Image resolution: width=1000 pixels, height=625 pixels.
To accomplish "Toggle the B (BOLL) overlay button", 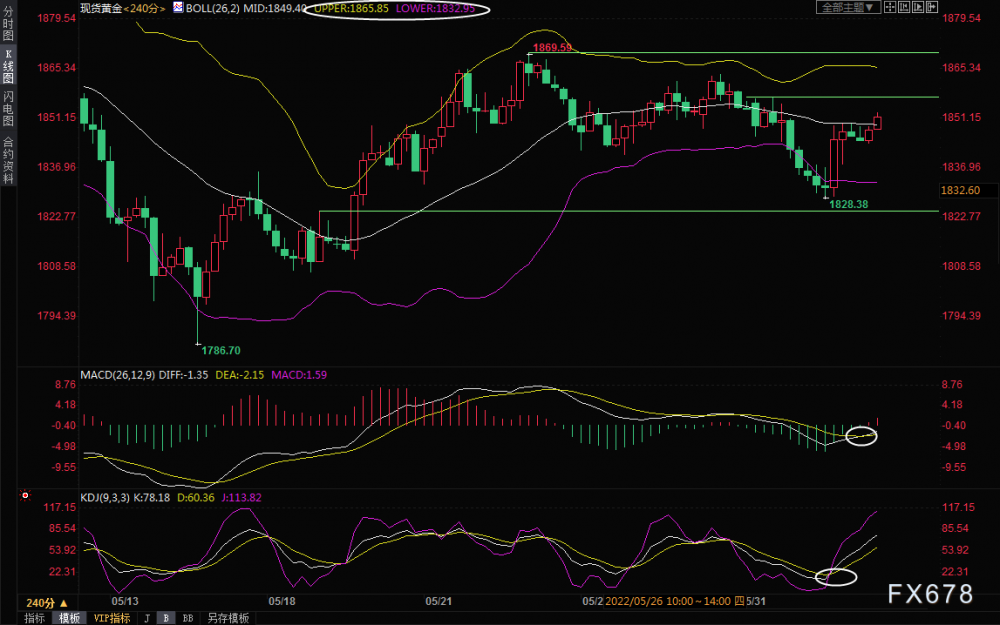I will pyautogui.click(x=166, y=618).
